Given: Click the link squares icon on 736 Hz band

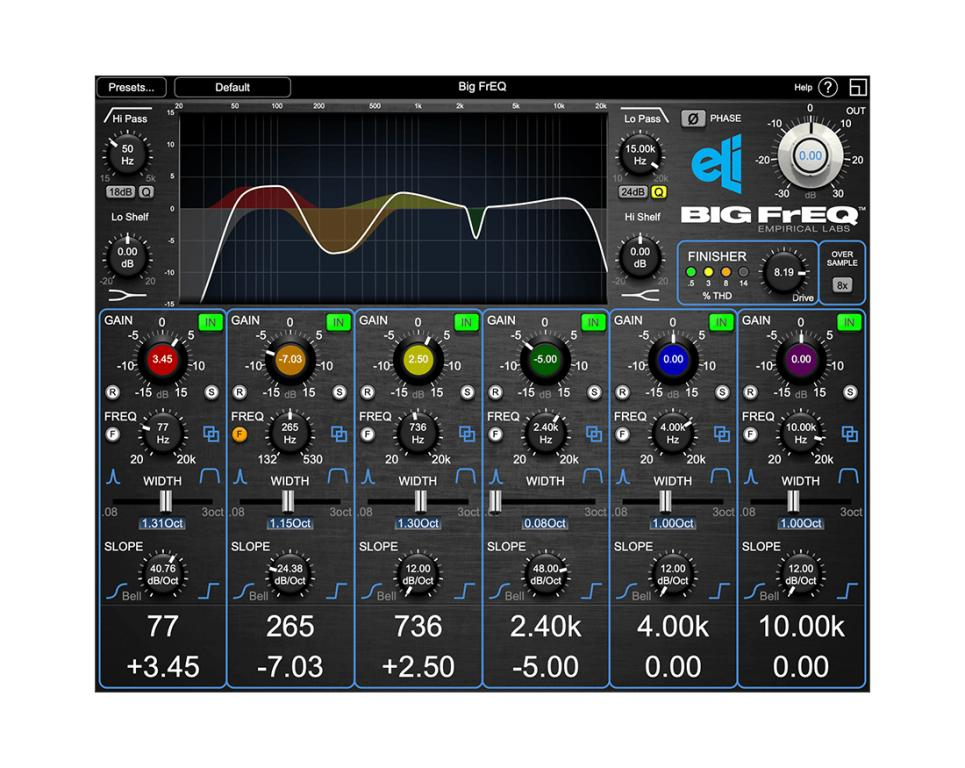Looking at the screenshot, I should pyautogui.click(x=467, y=434).
